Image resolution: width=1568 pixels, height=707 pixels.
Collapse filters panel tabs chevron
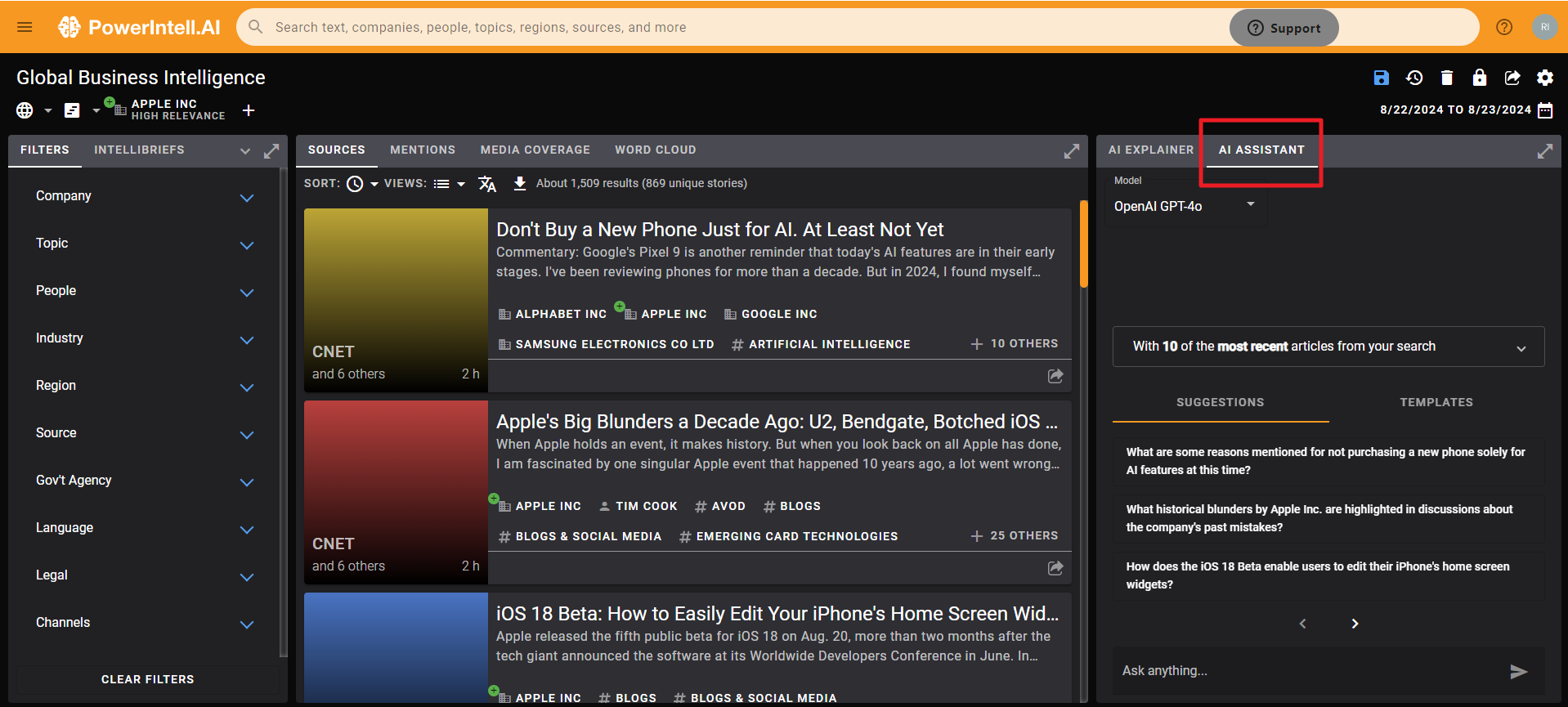[x=245, y=151]
